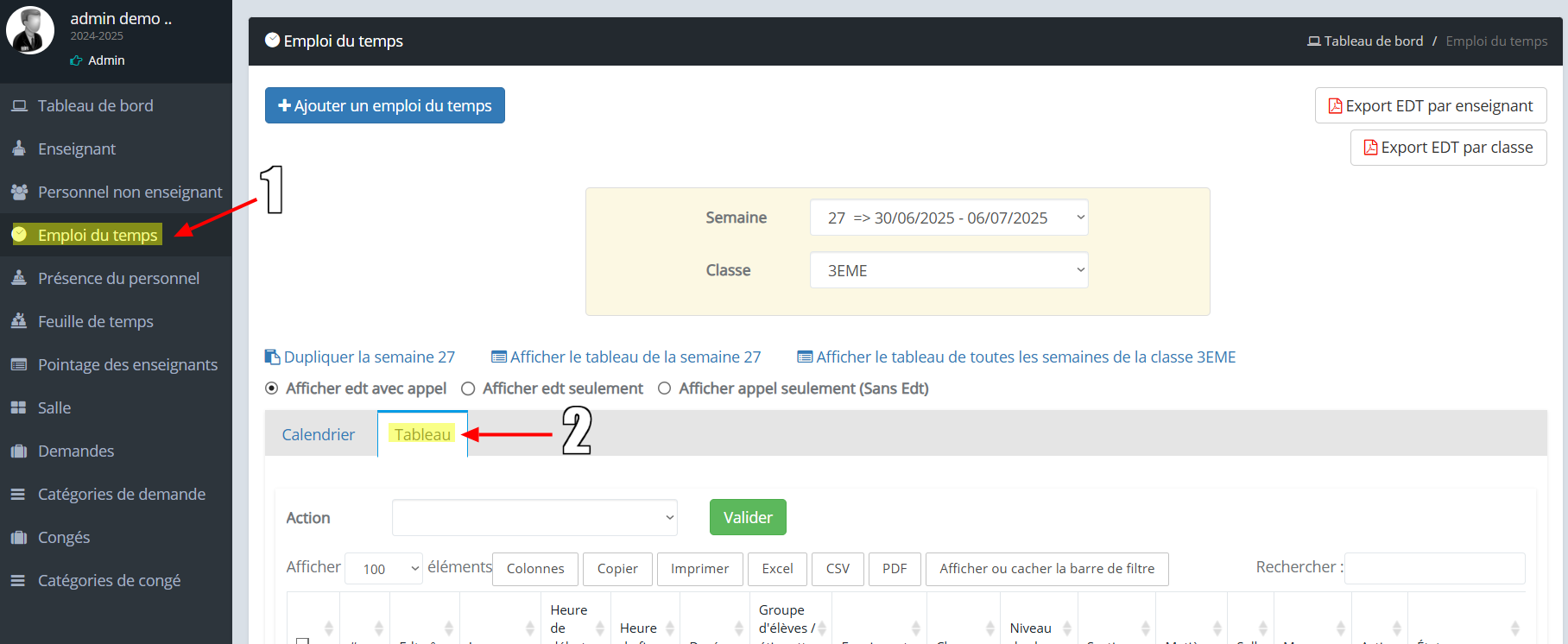
Task: Click Dupliquer la semaine 27 link
Action: [x=359, y=357]
